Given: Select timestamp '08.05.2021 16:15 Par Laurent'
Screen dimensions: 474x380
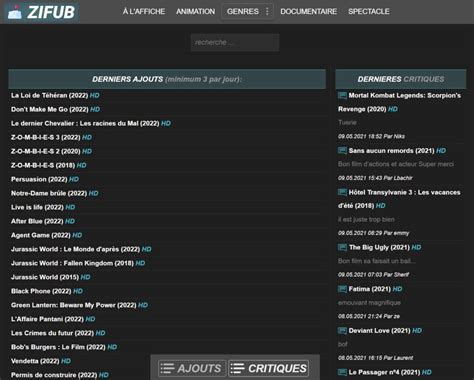Looking at the screenshot, I should 375,358.
